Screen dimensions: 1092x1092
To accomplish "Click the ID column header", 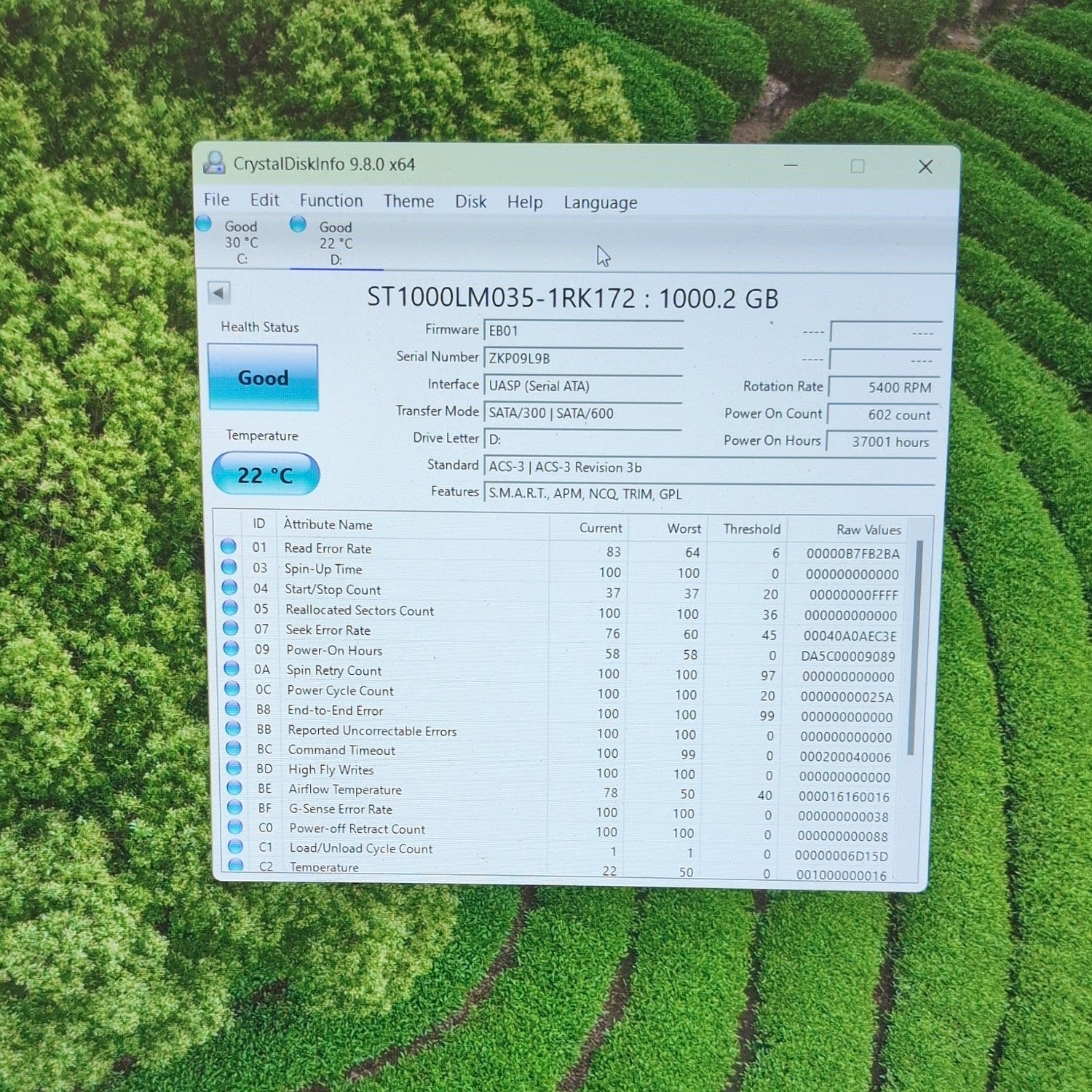I will [259, 523].
